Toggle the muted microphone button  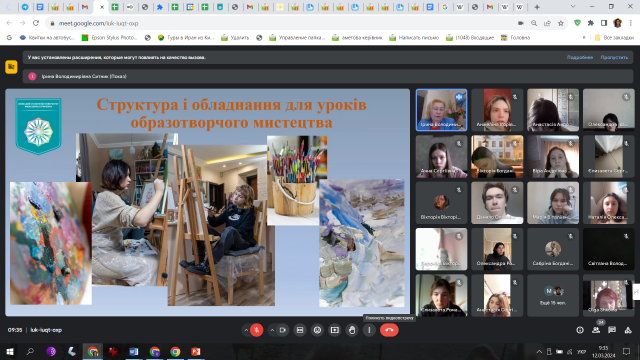point(257,330)
